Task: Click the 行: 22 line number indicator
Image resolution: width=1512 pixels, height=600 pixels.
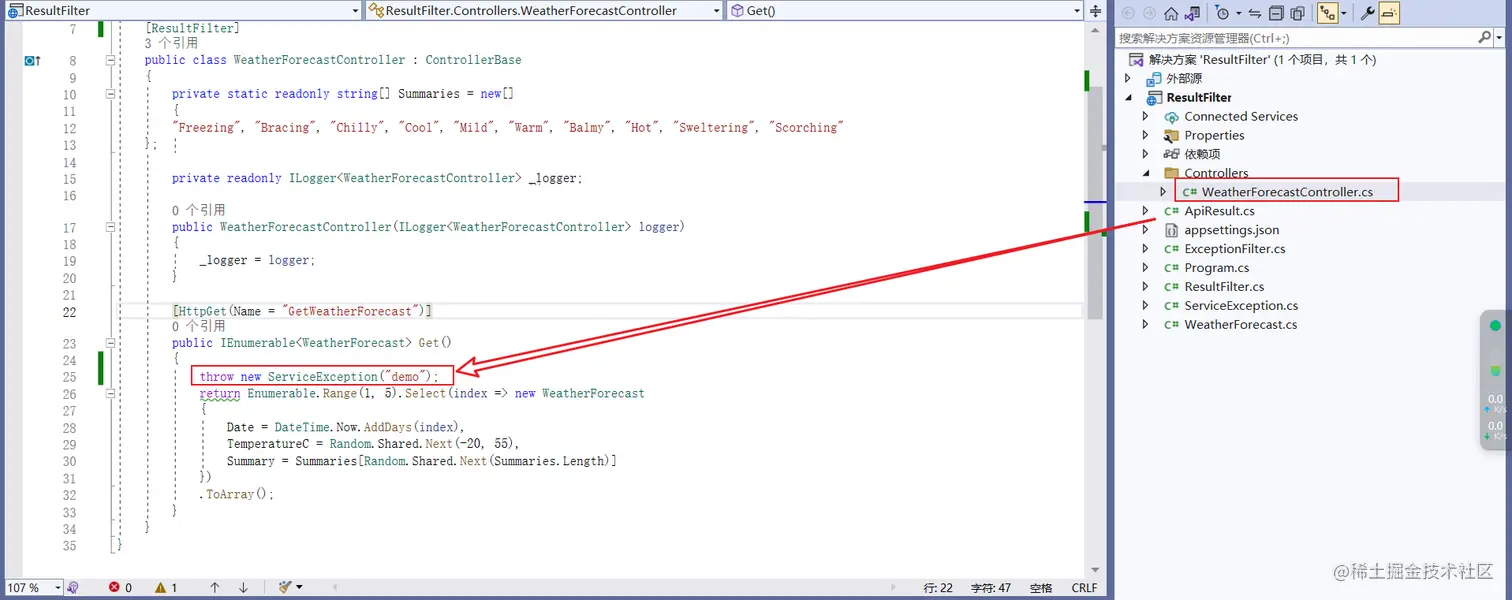Action: click(x=938, y=588)
